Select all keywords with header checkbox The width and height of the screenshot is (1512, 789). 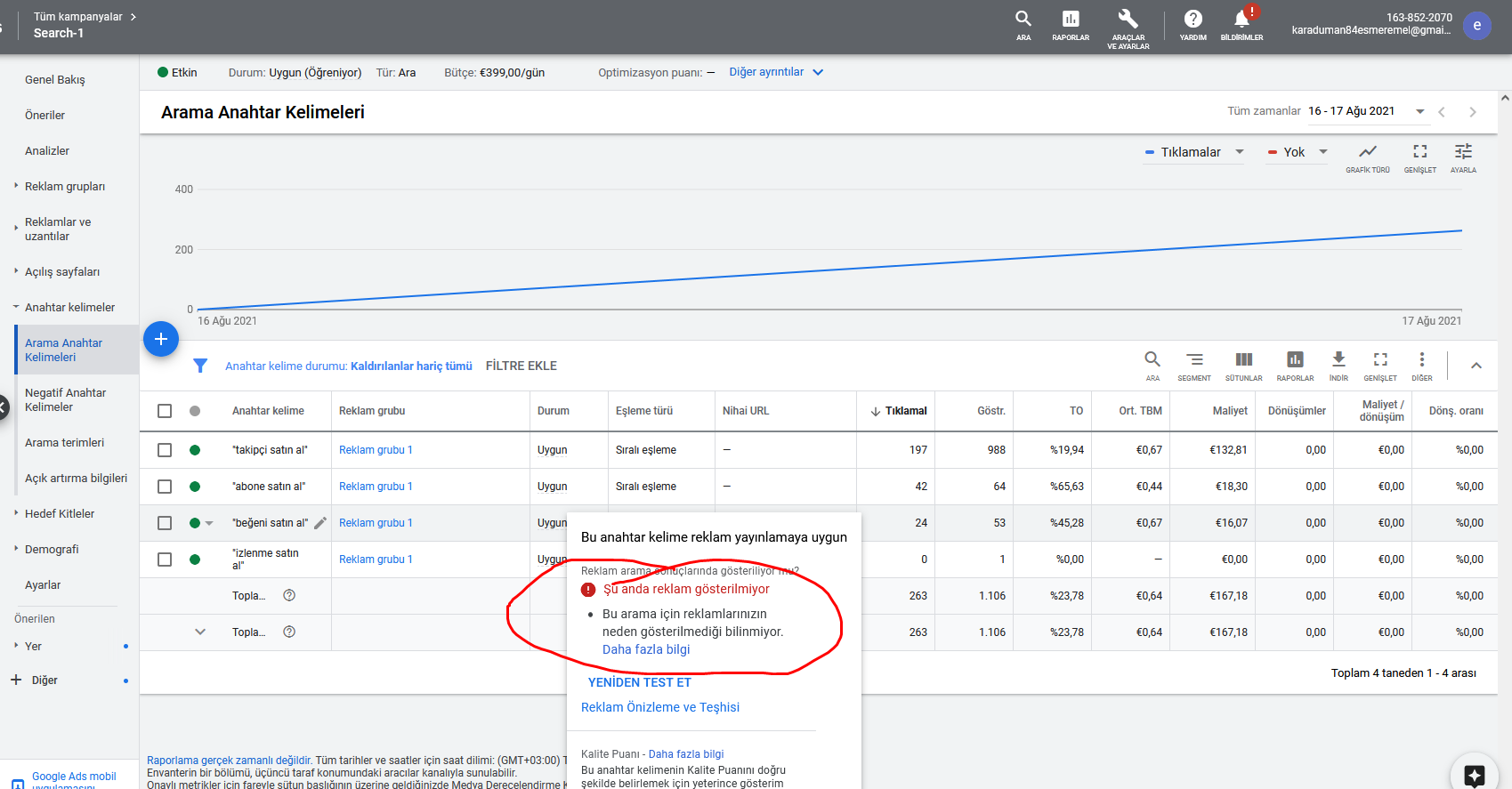(165, 411)
